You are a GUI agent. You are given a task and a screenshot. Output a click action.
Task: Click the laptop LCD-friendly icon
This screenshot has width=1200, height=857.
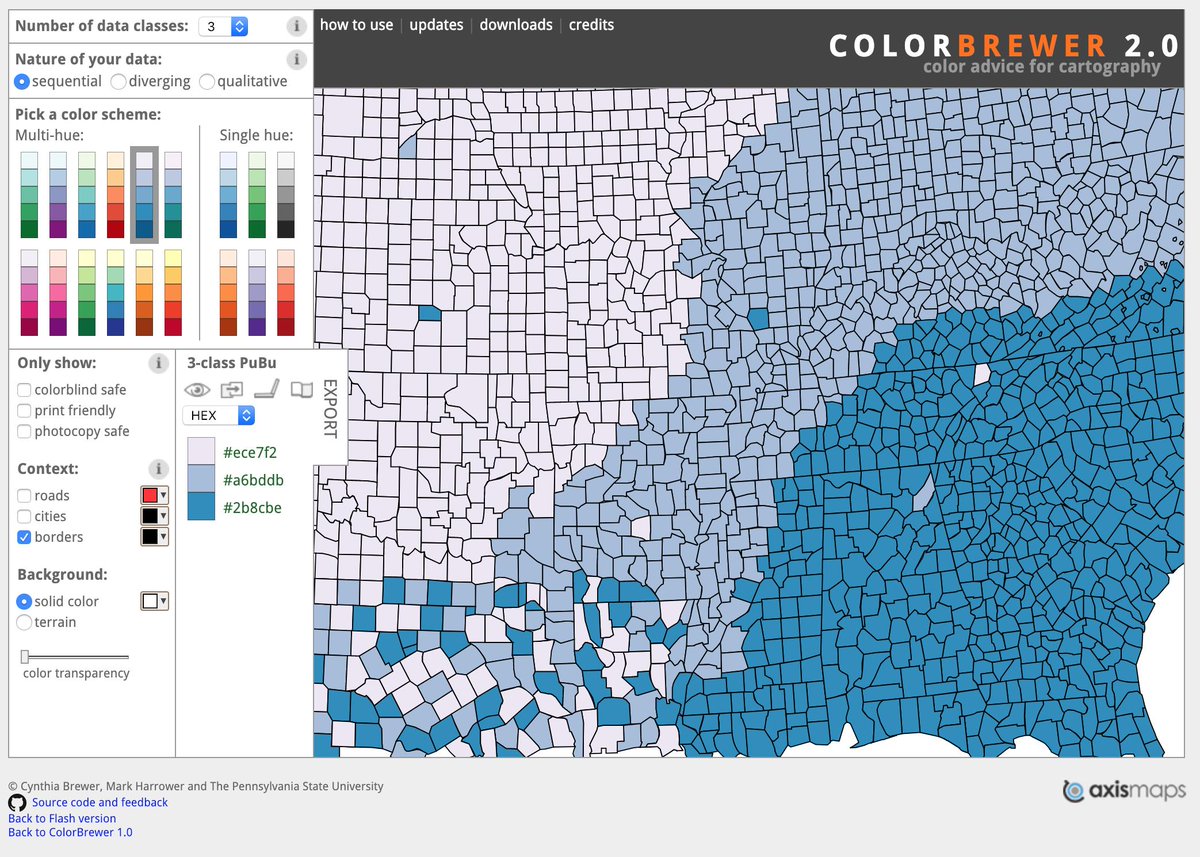[266, 390]
